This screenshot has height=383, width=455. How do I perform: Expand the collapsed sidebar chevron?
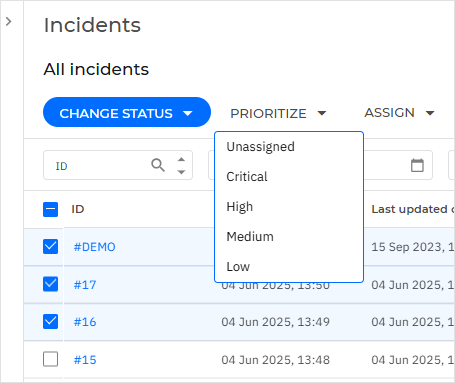click(x=9, y=22)
